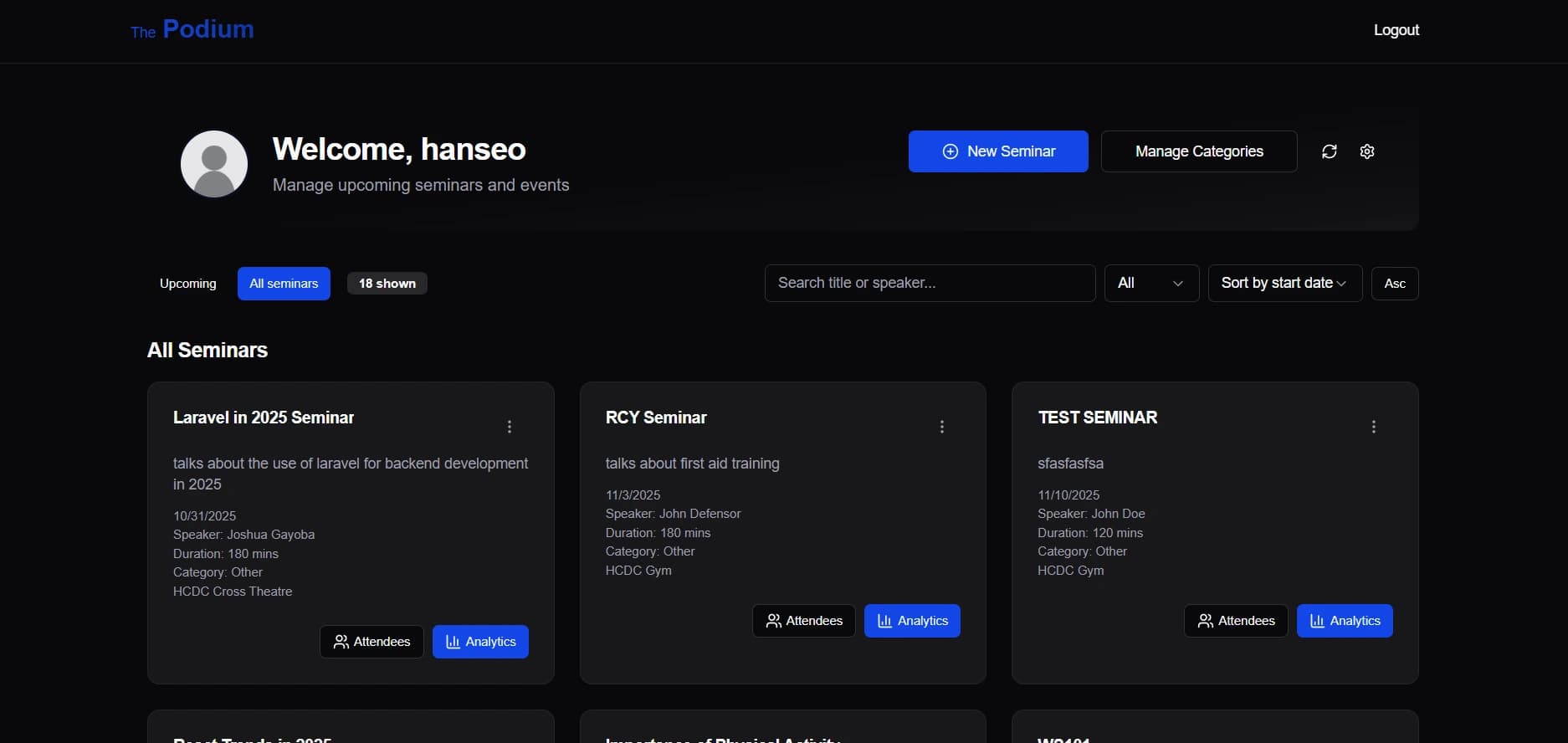
Task: Open the TEST SEMINAR kebab menu
Action: click(x=1374, y=427)
